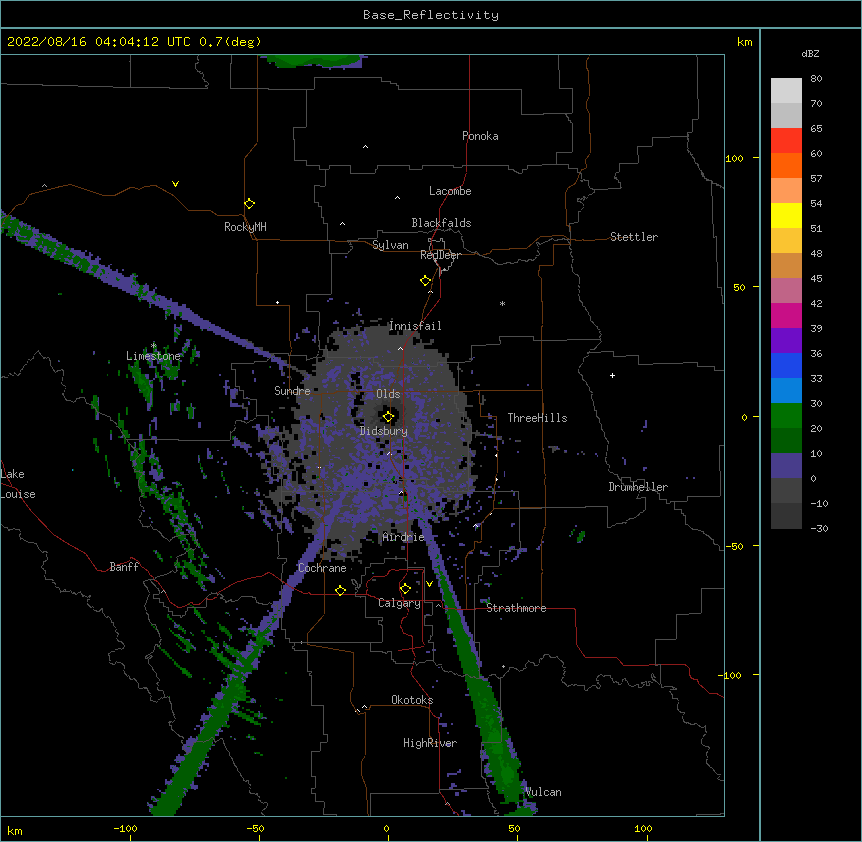The height and width of the screenshot is (842, 862).
Task: Click the RockyMH label
Action: [x=245, y=227]
